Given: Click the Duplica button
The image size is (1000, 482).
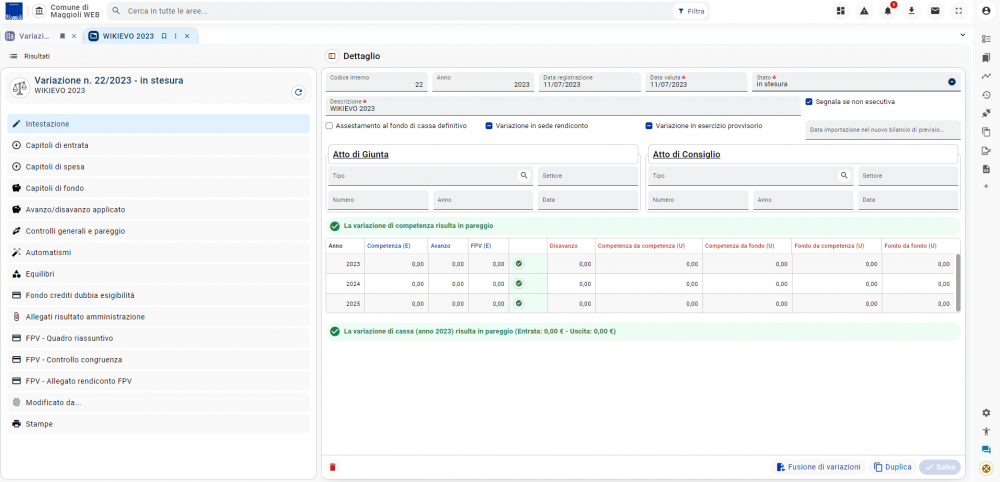Looking at the screenshot, I should tap(893, 467).
